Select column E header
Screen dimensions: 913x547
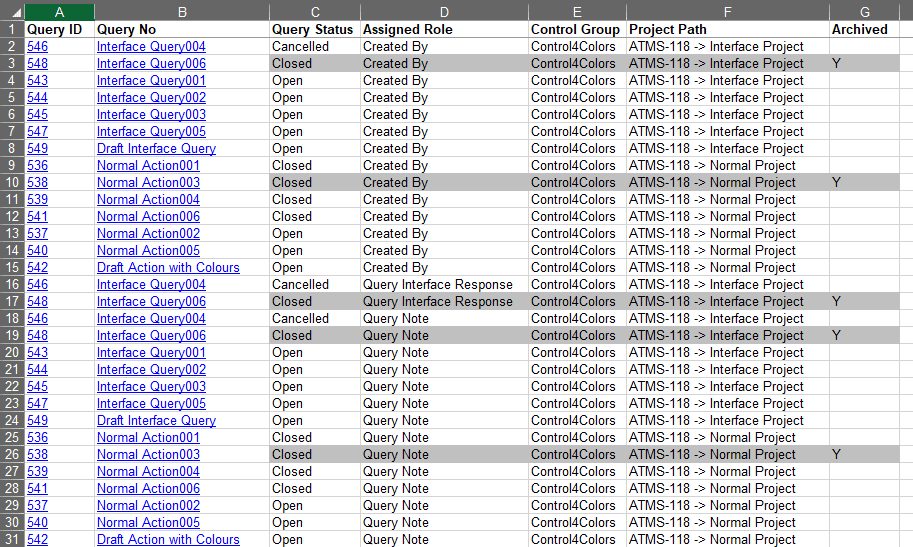[x=577, y=12]
